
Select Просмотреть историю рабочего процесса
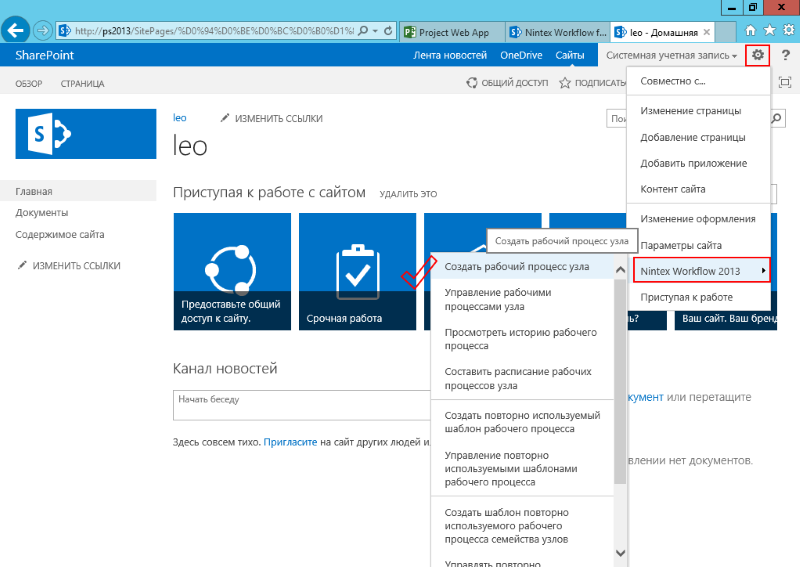point(522,339)
